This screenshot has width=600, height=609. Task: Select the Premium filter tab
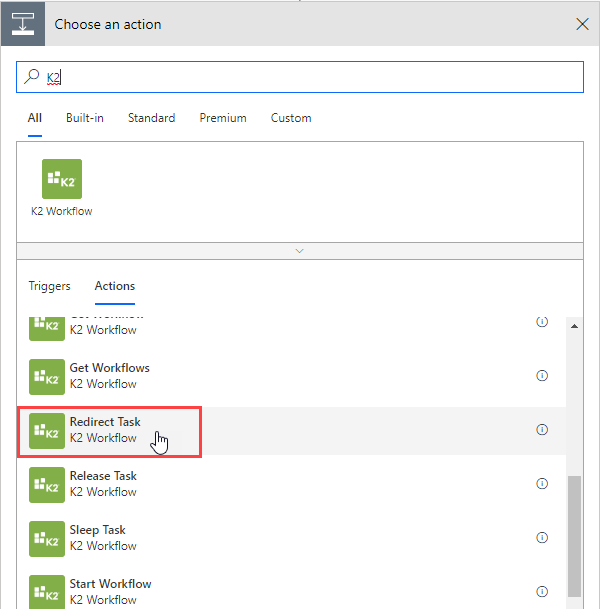pos(222,118)
